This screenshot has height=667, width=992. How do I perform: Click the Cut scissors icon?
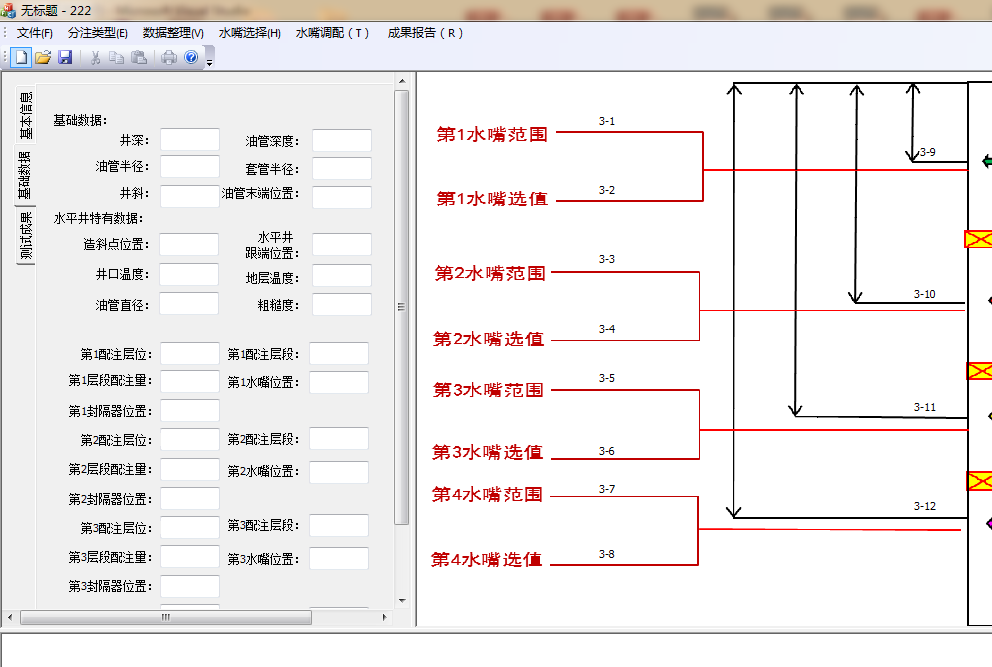[x=96, y=58]
